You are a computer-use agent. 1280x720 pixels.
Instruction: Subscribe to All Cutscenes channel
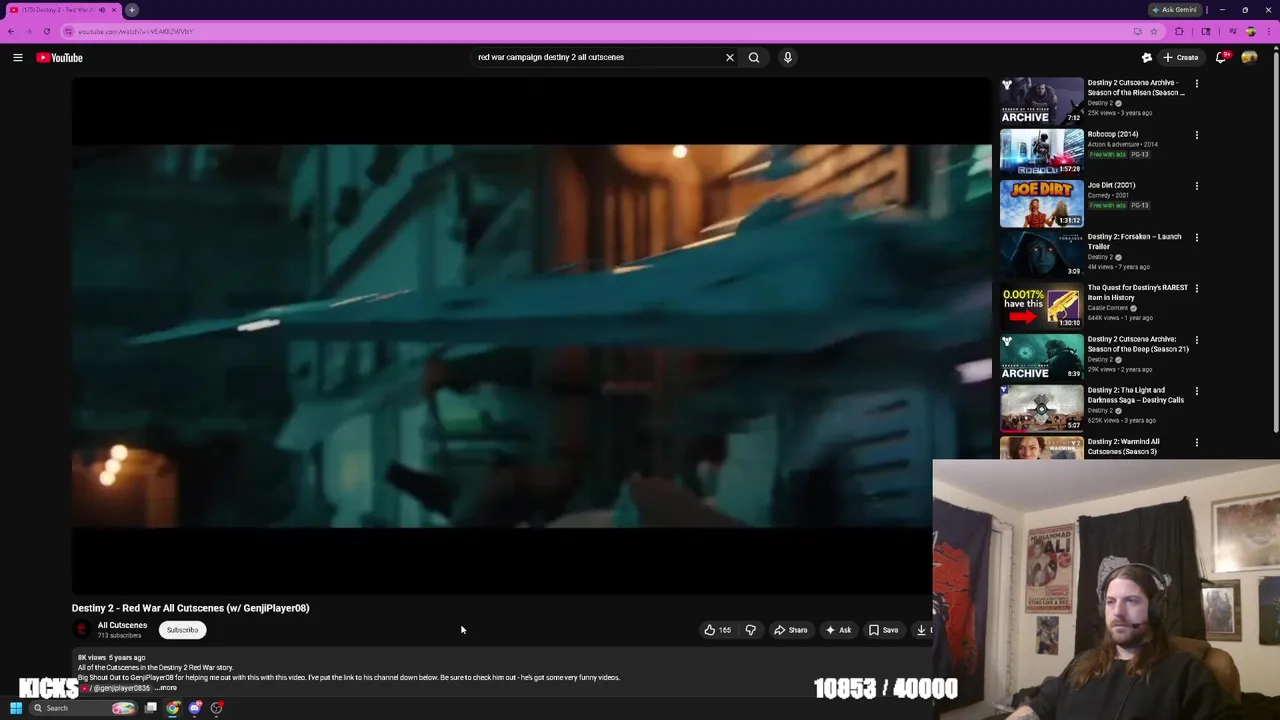coord(182,630)
